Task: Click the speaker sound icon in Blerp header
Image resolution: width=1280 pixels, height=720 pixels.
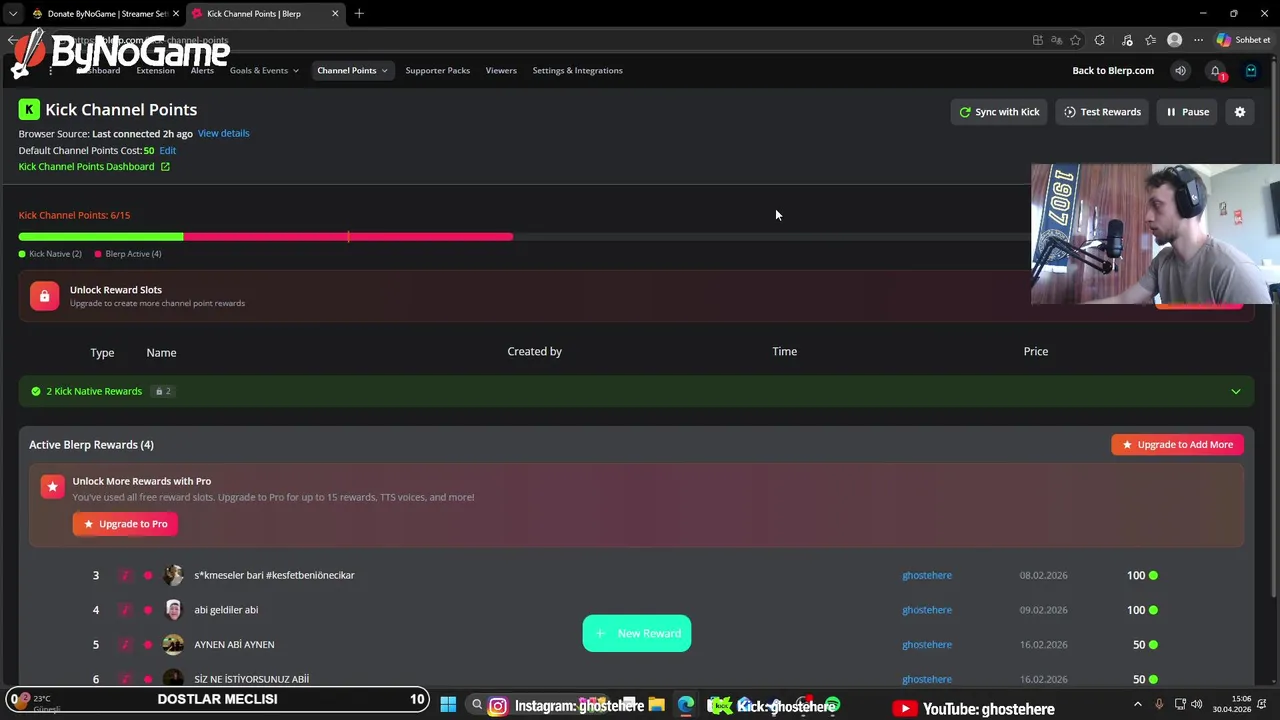Action: point(1180,71)
